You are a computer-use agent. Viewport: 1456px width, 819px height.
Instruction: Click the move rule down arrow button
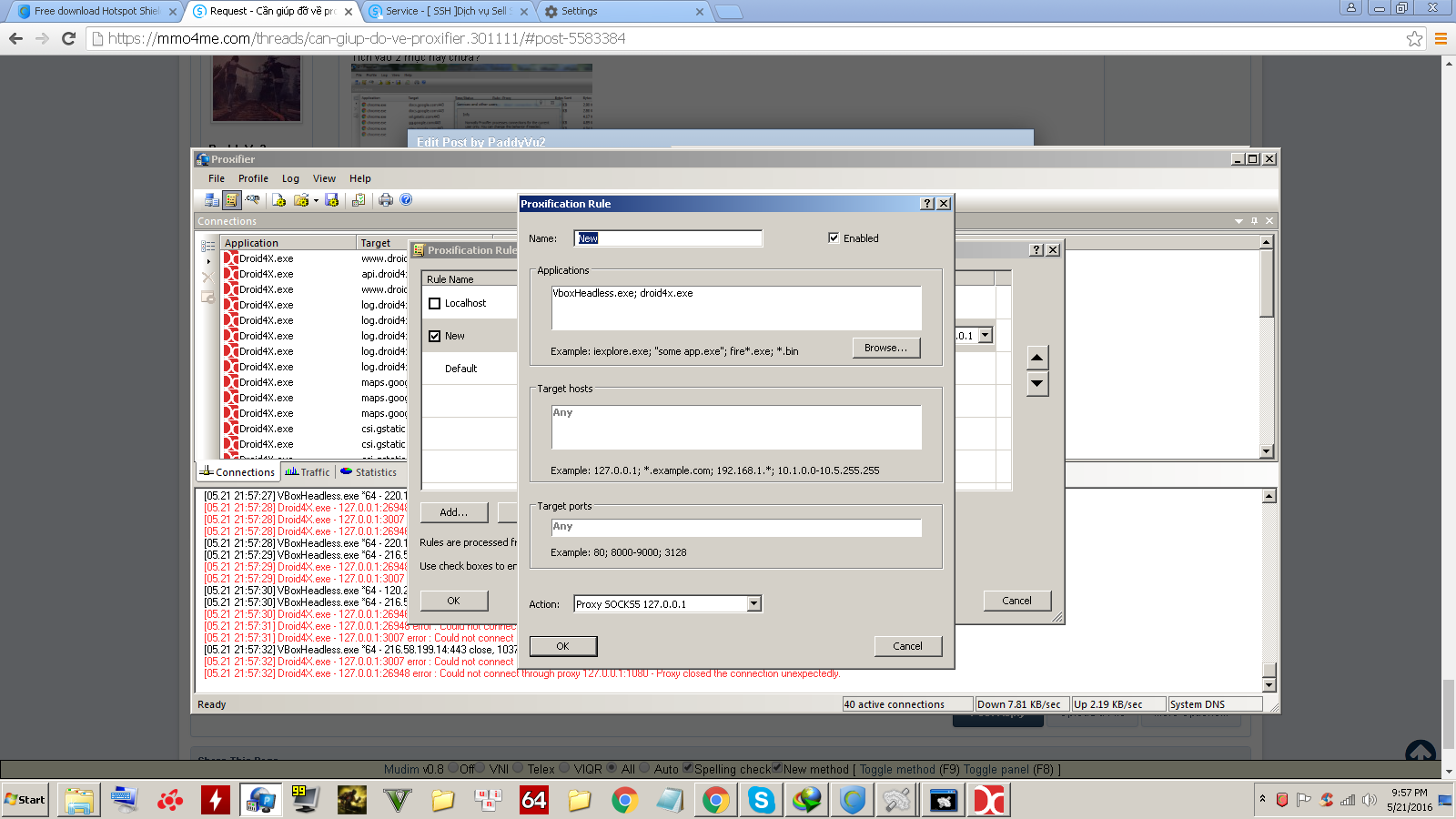click(x=1037, y=384)
